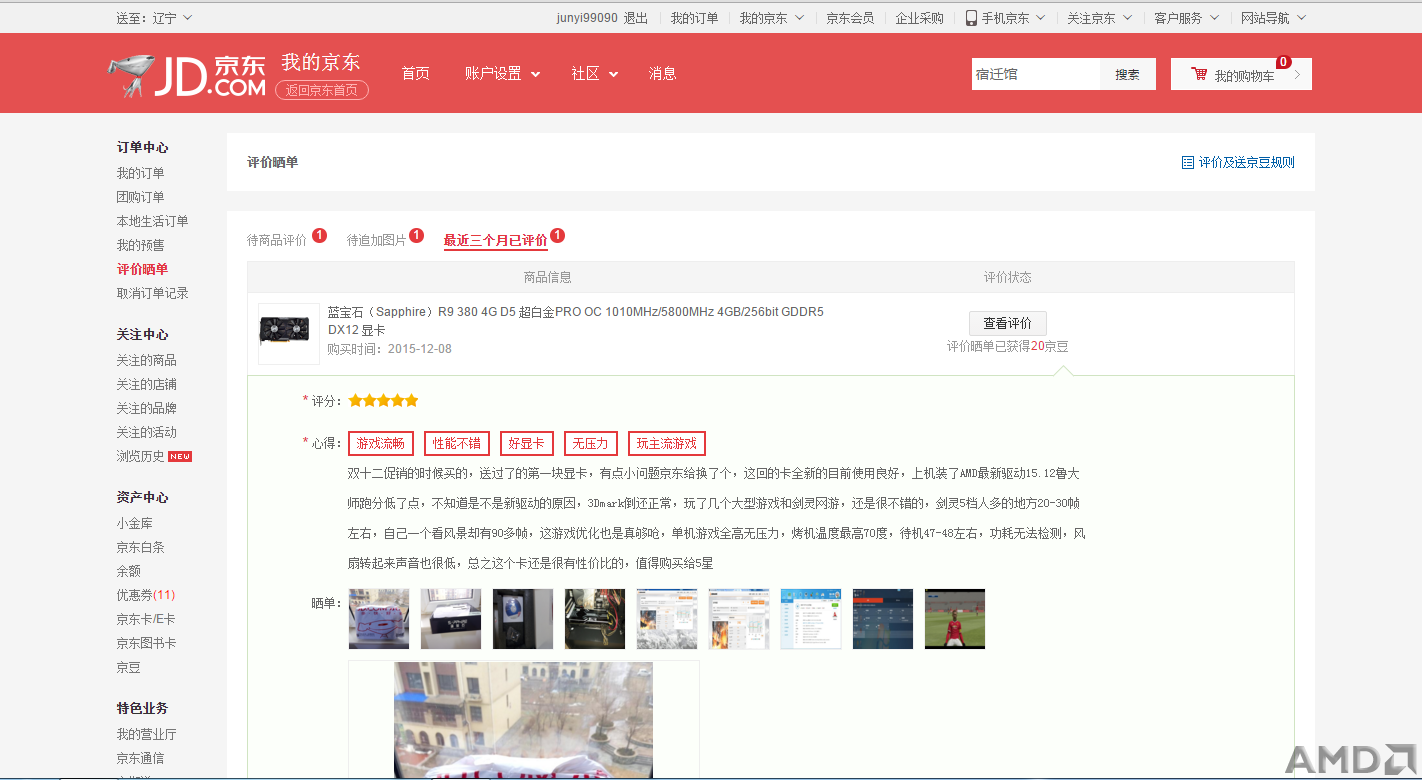
Task: Open the sixth review screenshot thumbnail
Action: coord(739,619)
